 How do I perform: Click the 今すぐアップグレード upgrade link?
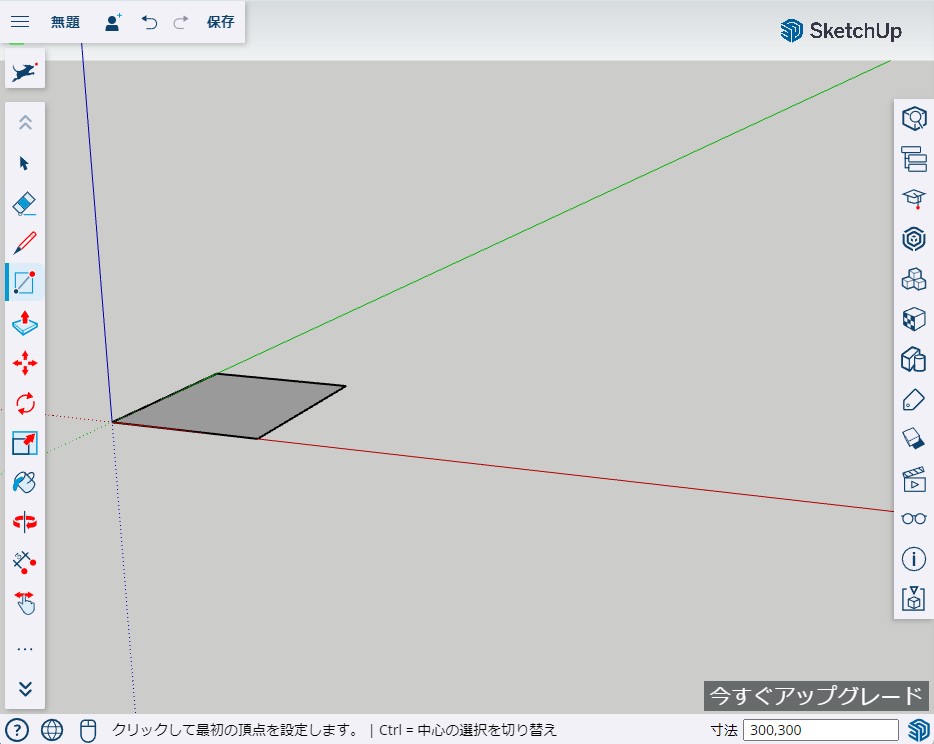point(815,696)
